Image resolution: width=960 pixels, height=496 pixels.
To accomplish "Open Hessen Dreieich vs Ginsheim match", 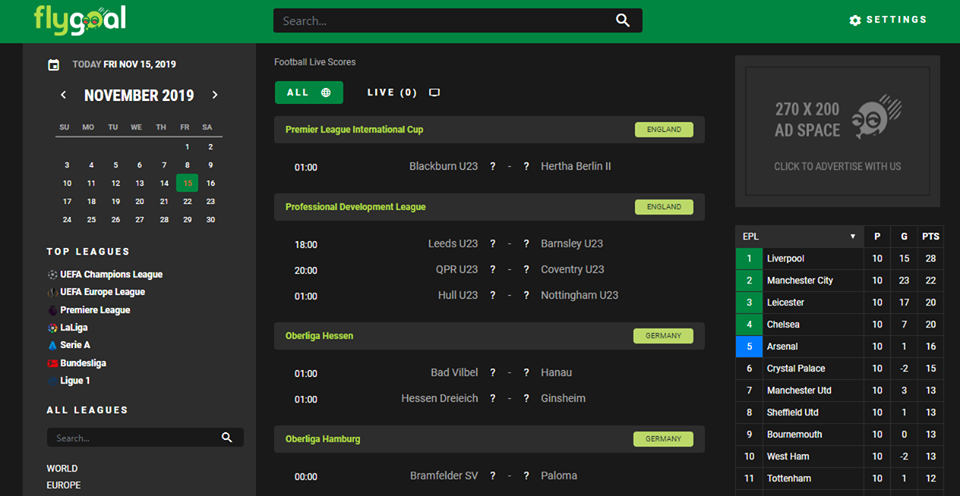I will point(489,399).
